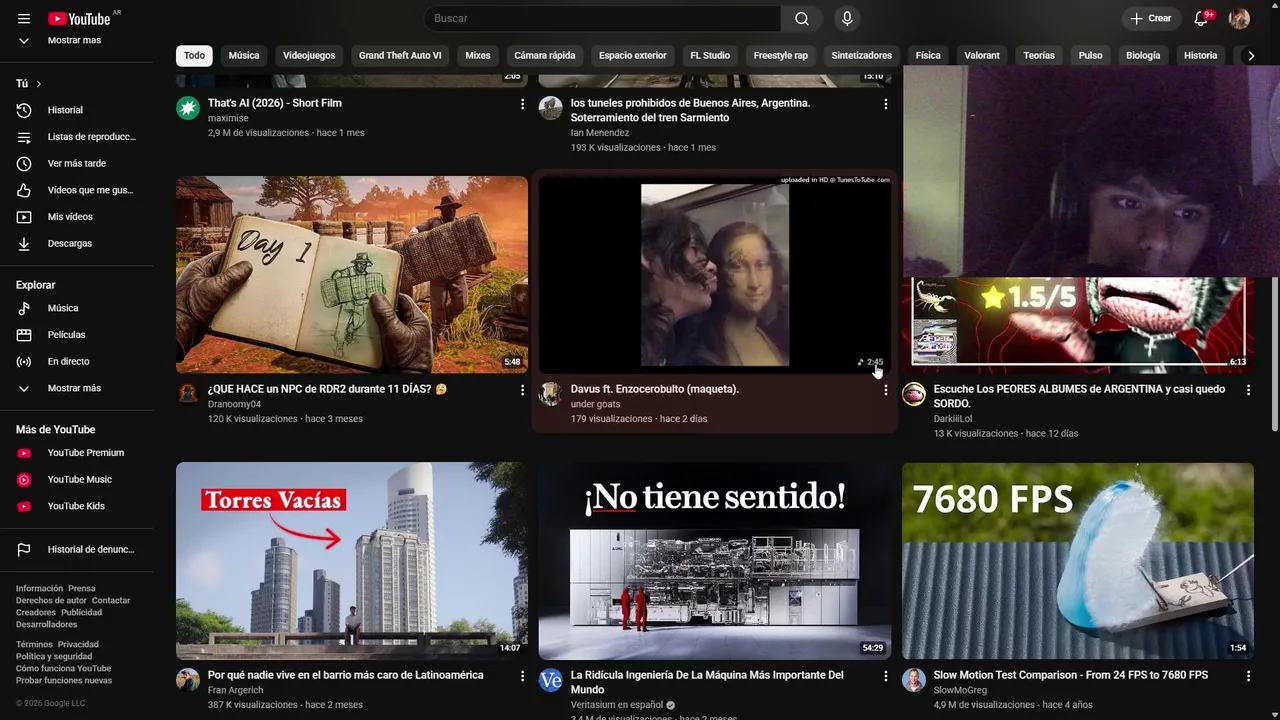Open options for Ridícula Ingeniería video
Viewport: 1280px width, 720px height.
(x=885, y=676)
